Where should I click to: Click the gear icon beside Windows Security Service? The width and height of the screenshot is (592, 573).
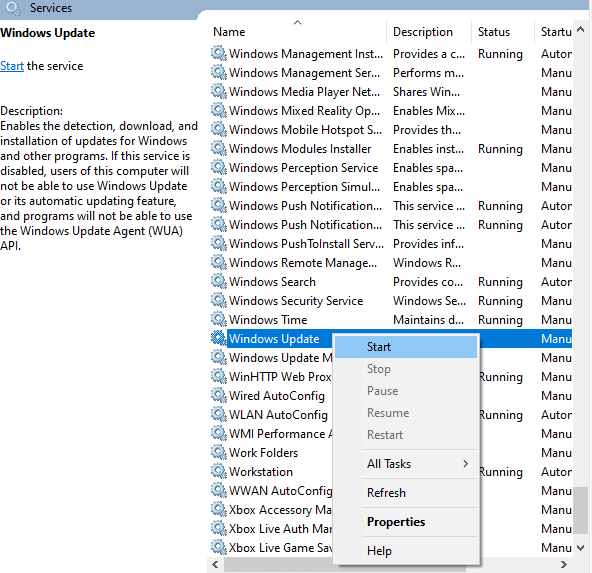(x=218, y=300)
